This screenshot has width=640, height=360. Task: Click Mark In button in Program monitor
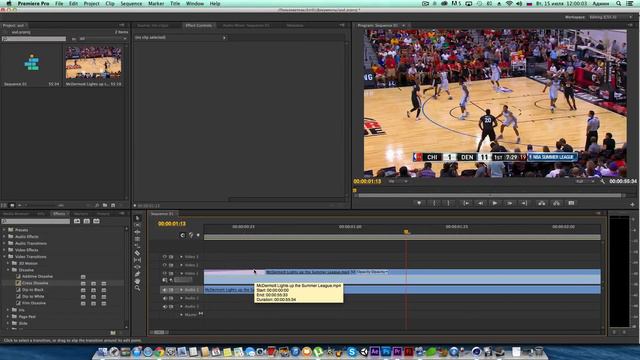click(x=434, y=203)
